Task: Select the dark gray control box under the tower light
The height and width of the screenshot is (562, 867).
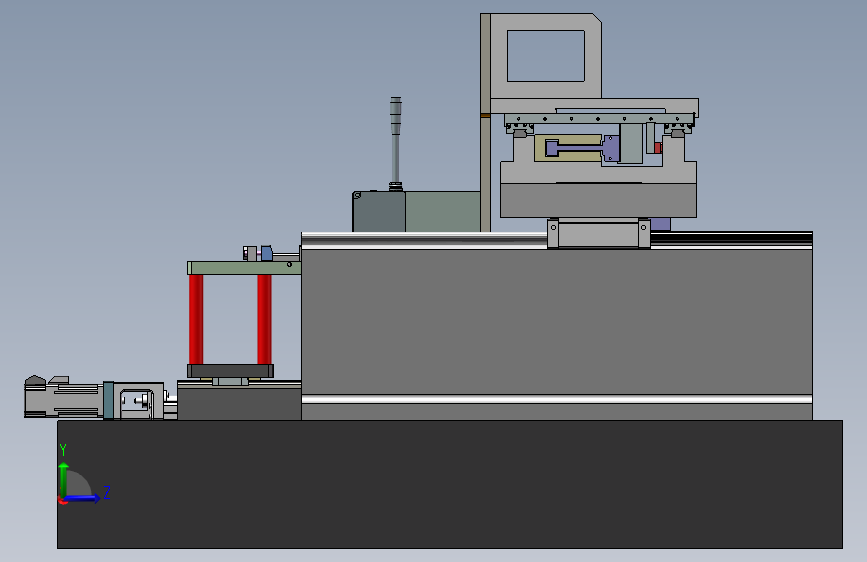Action: (x=379, y=211)
